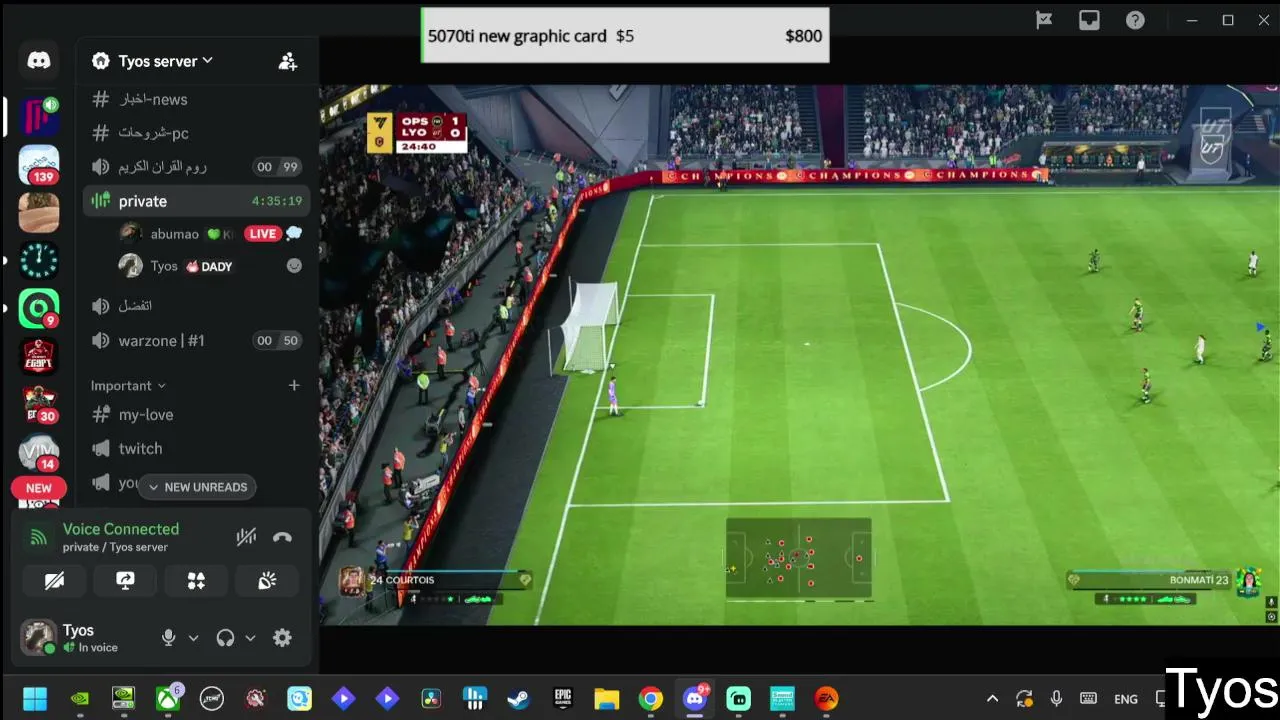Join the اتفضل voice channel
Screen dimensions: 1280x720
pos(195,306)
